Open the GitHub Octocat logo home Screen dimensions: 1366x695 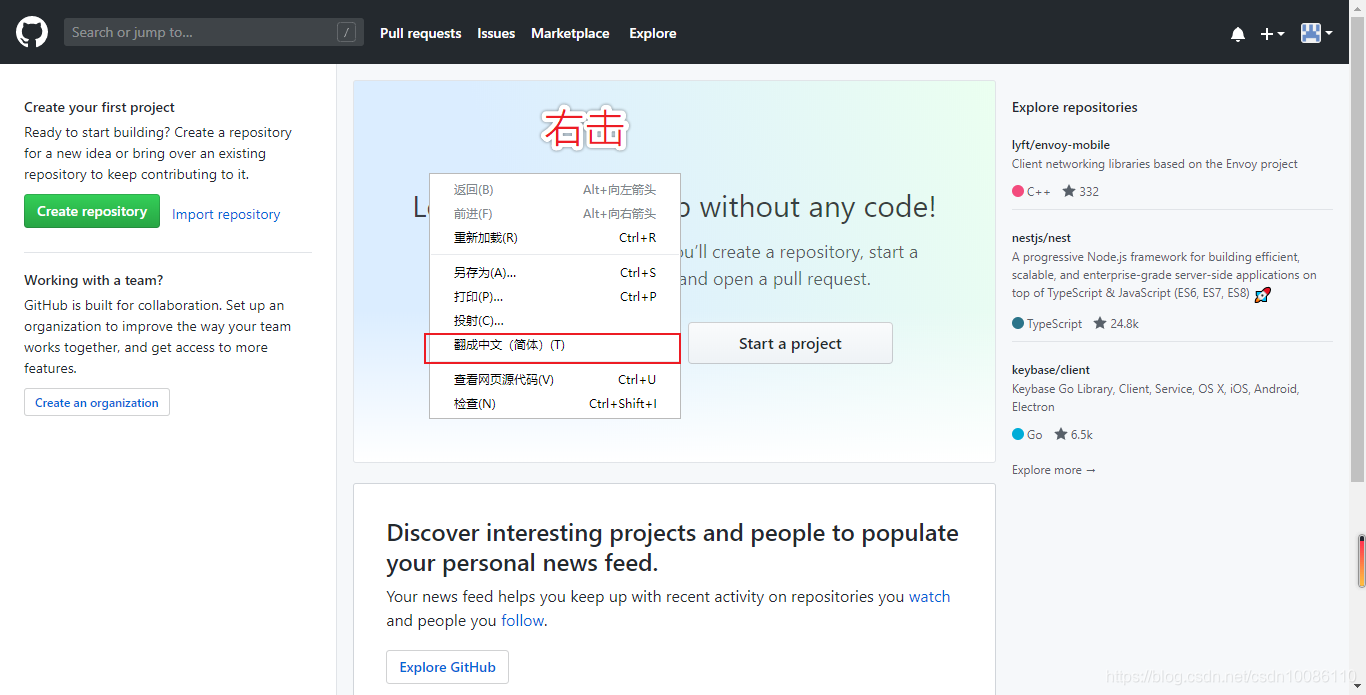(x=32, y=32)
